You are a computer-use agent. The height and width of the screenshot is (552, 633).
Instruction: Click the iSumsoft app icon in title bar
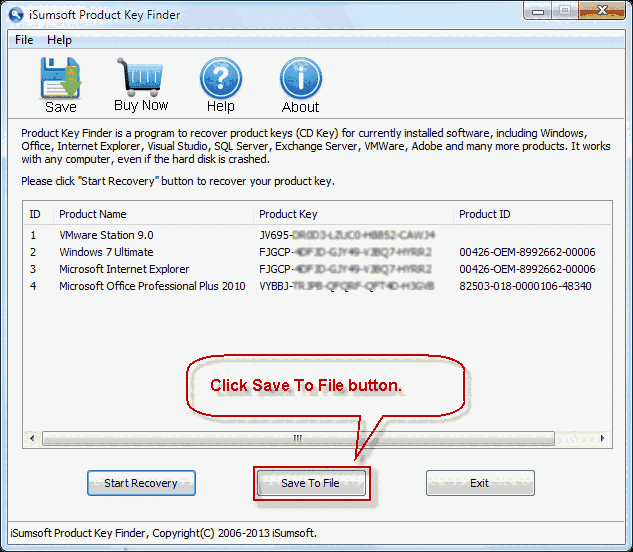[16, 15]
